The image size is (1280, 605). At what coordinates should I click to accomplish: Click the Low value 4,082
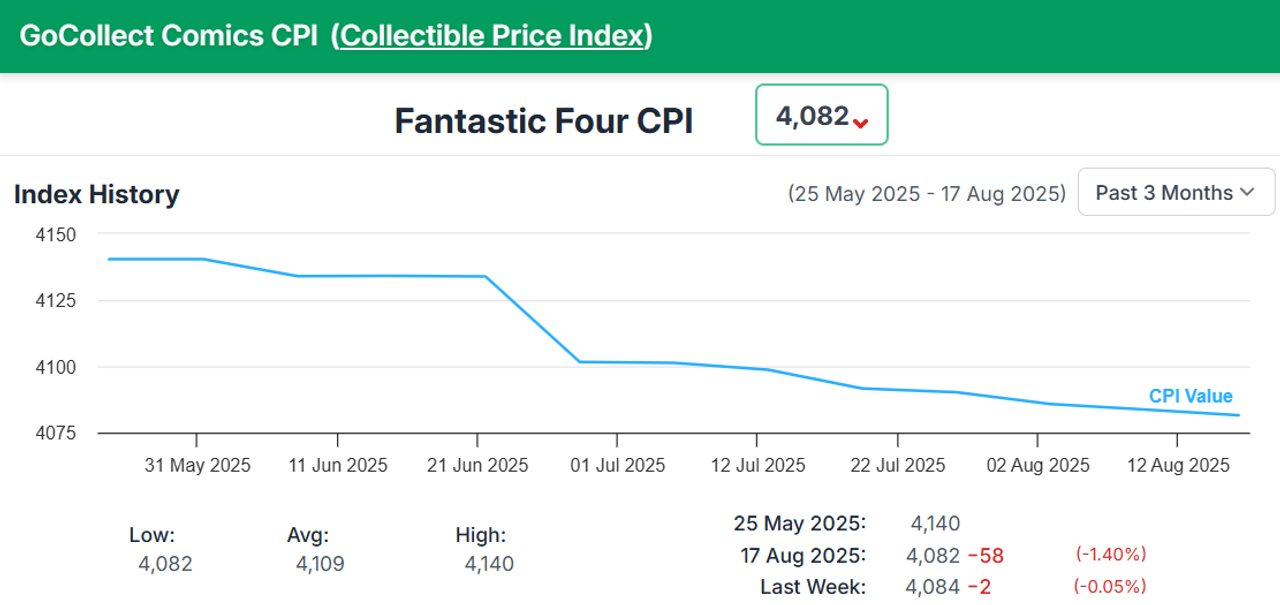coord(165,564)
